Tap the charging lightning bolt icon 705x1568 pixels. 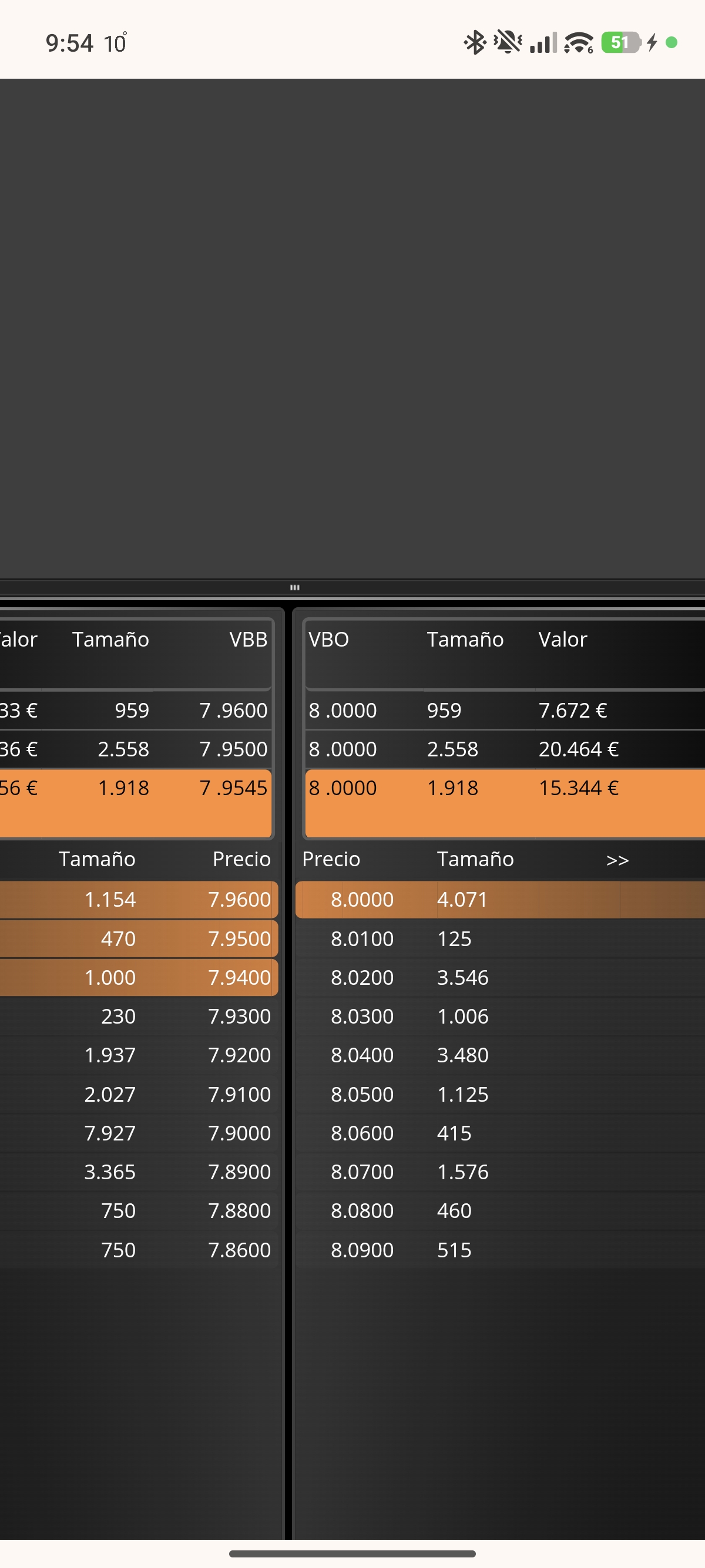[652, 43]
